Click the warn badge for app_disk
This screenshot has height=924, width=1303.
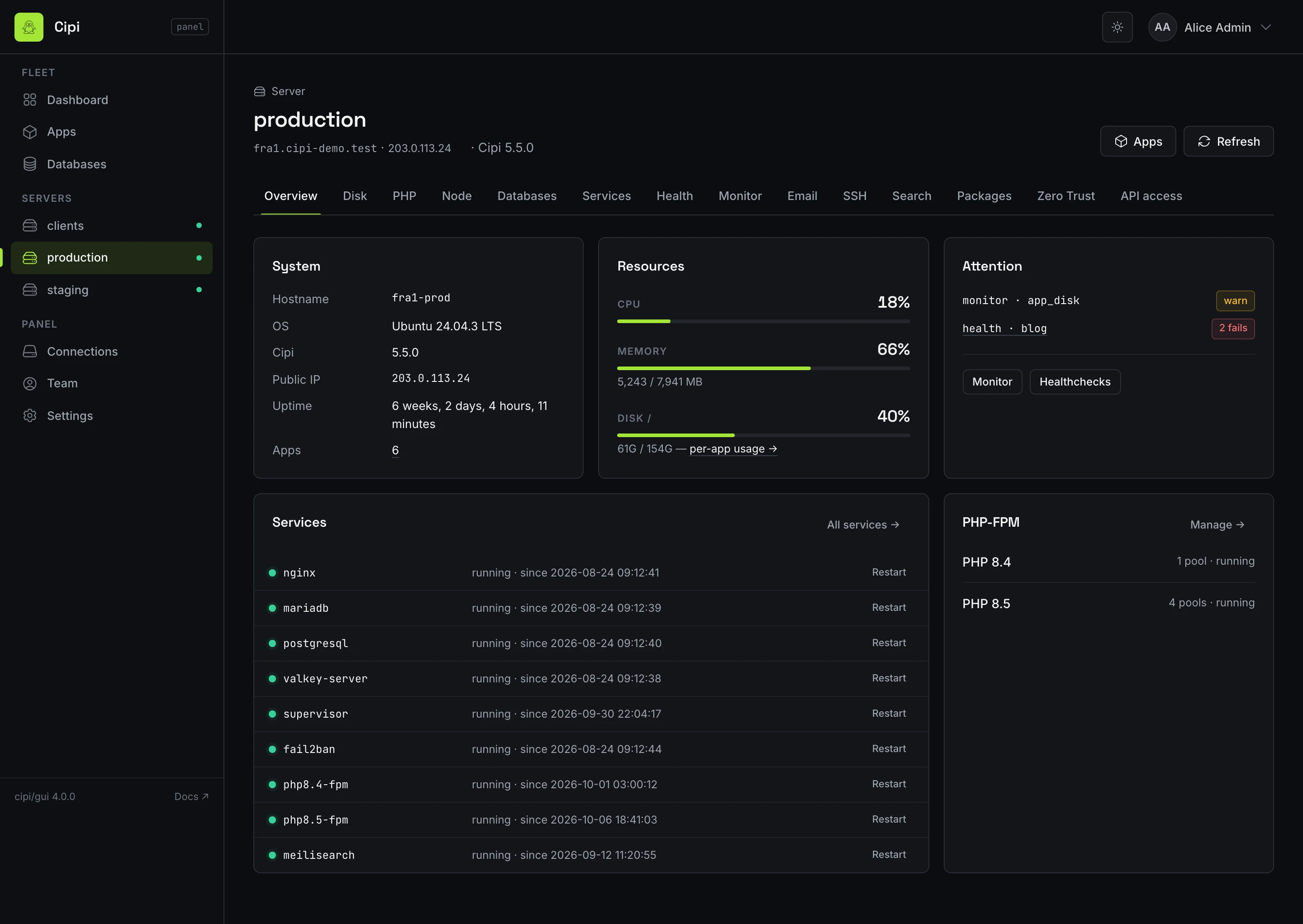[x=1235, y=300]
